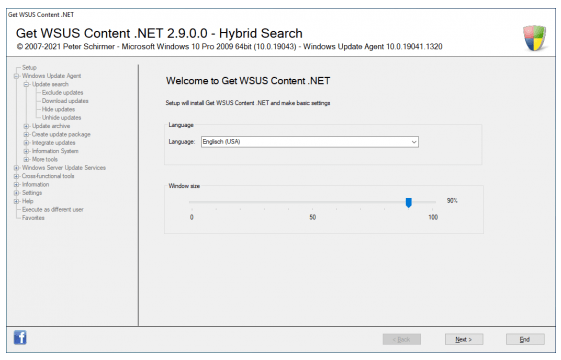Expand the Information node
The height and width of the screenshot is (360, 561).
click(x=16, y=184)
